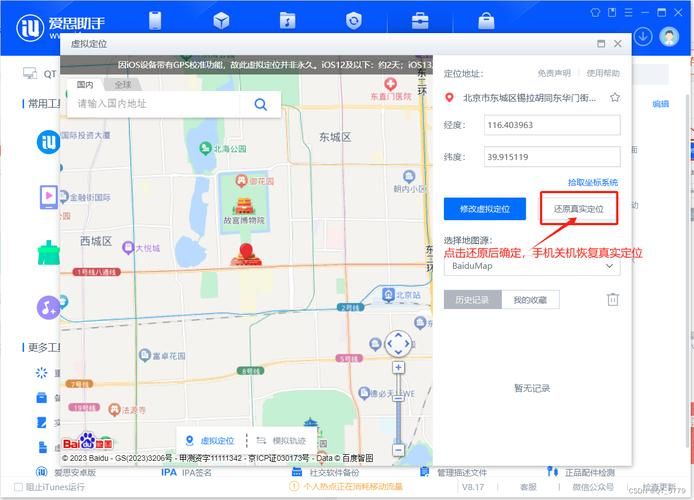Click the 东直门医院 hospital marker
Image resolution: width=694 pixels, height=500 pixels.
390,84
